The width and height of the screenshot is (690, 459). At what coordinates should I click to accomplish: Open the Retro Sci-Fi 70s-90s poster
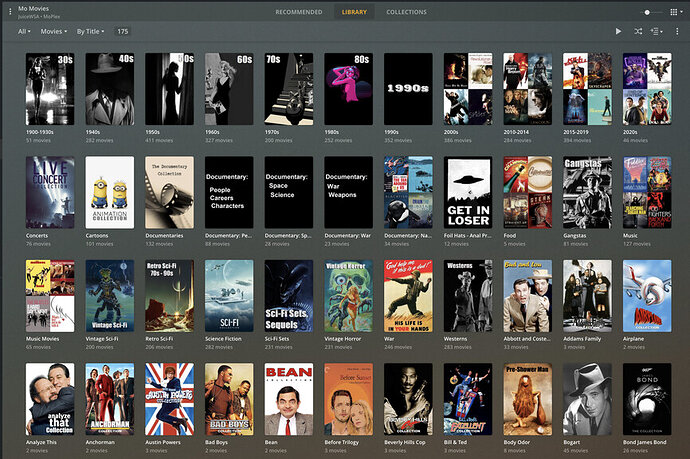[169, 296]
